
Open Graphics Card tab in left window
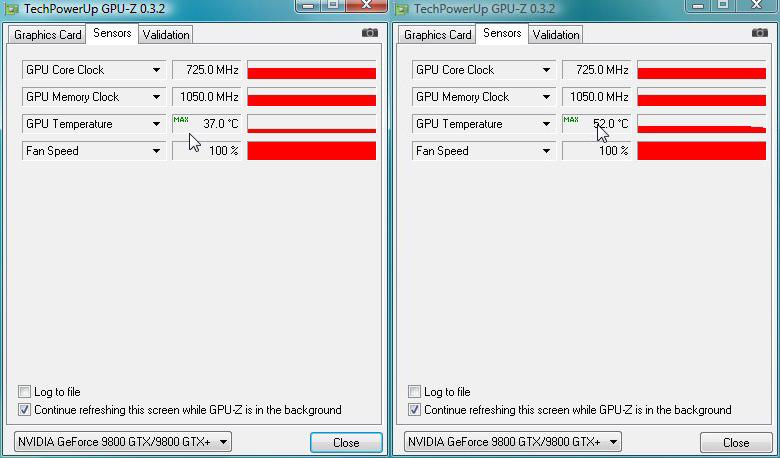(x=47, y=35)
